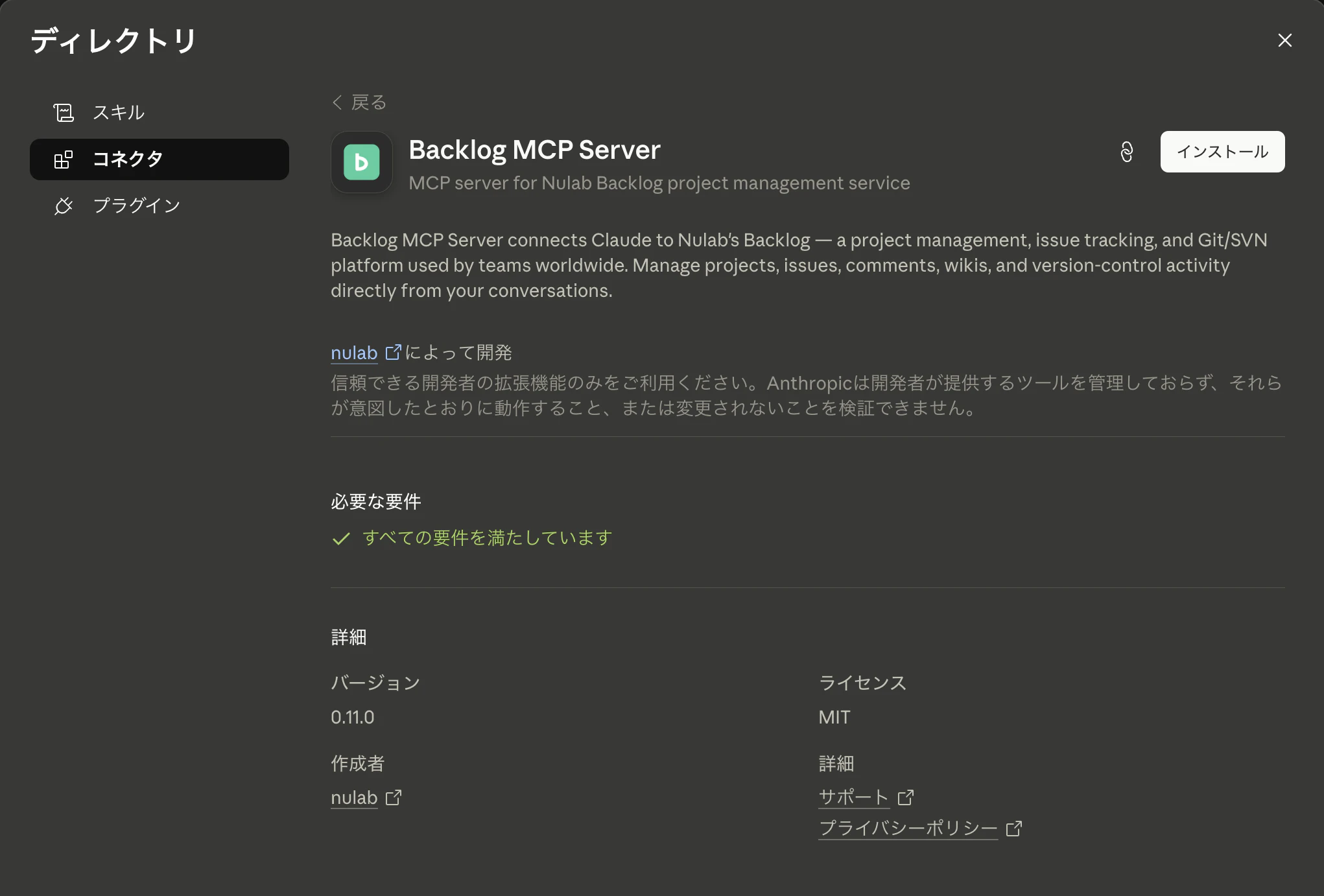1324x896 pixels.
Task: Click external-link icon beside プライバシーポリシー
Action: coord(1014,829)
